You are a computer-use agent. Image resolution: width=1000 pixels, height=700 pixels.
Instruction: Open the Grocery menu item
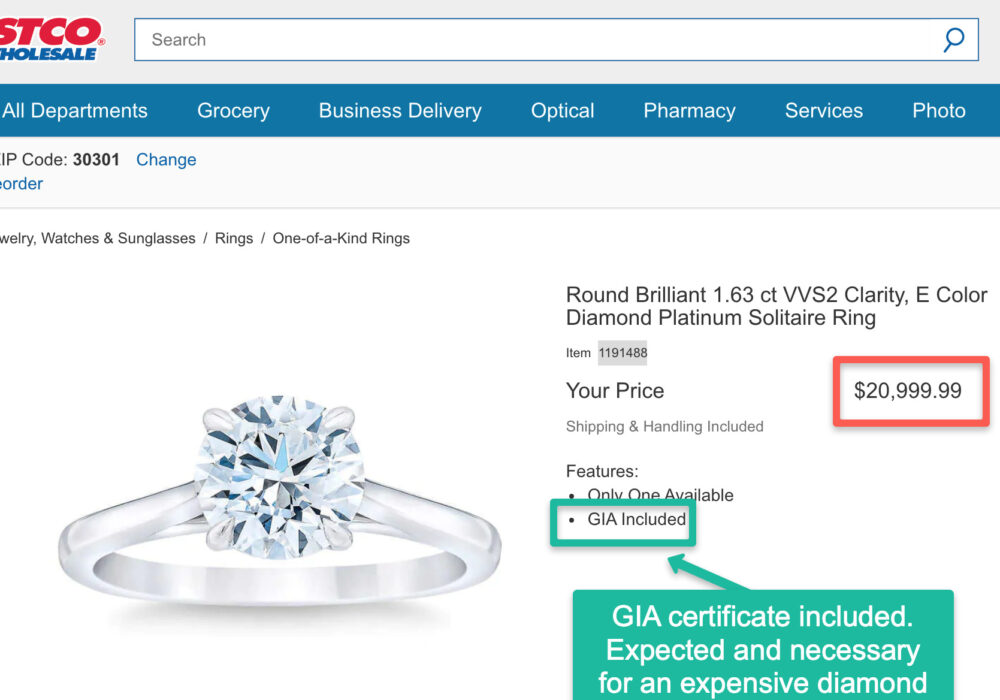[x=233, y=111]
